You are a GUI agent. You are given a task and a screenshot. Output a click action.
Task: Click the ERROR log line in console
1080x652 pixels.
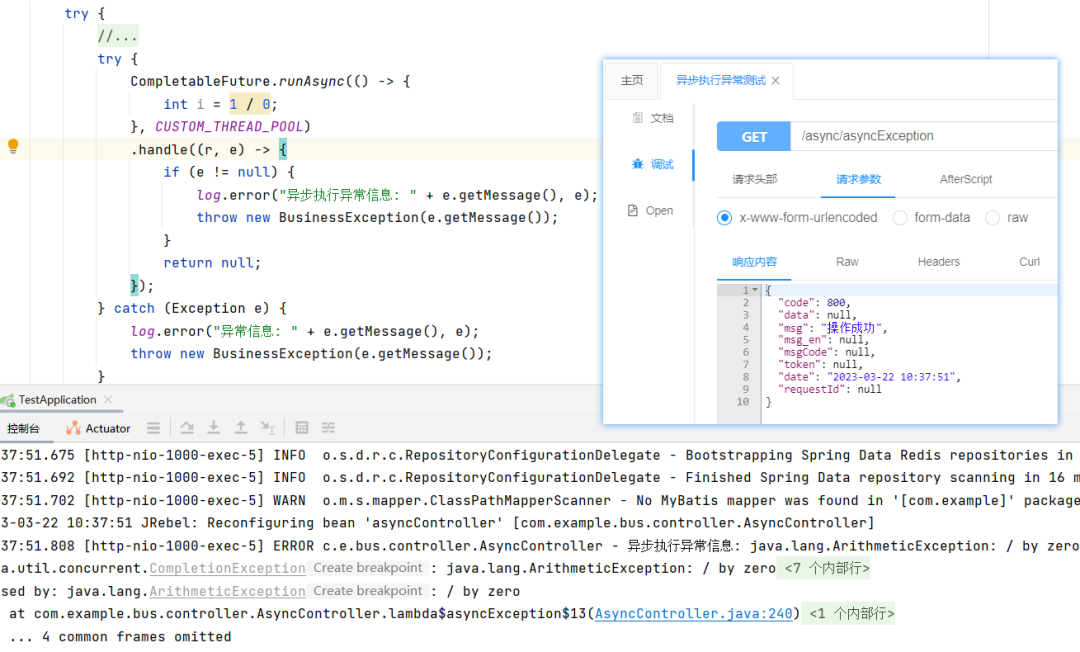click(x=540, y=546)
